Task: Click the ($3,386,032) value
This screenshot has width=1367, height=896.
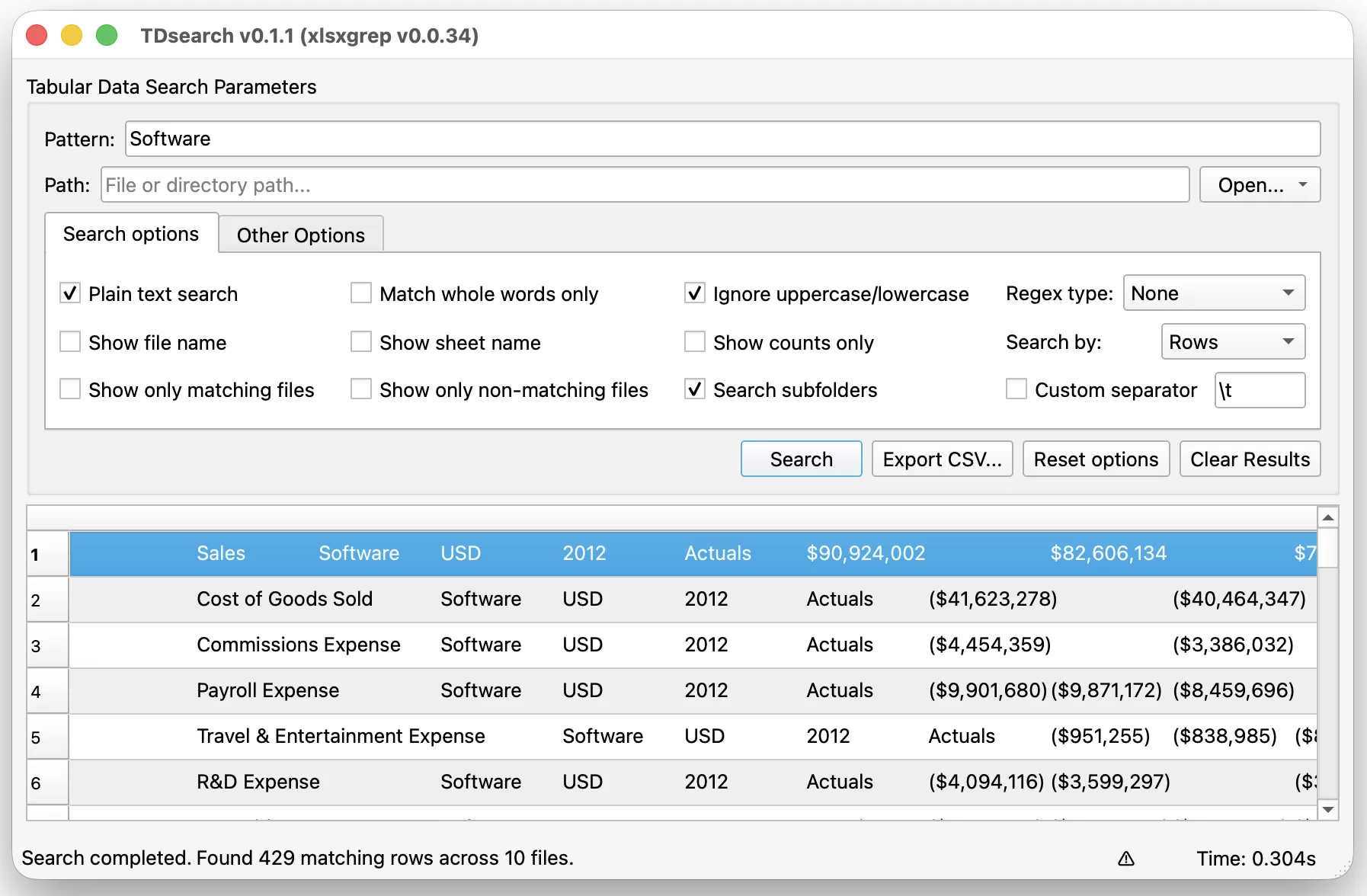Action: (1234, 645)
